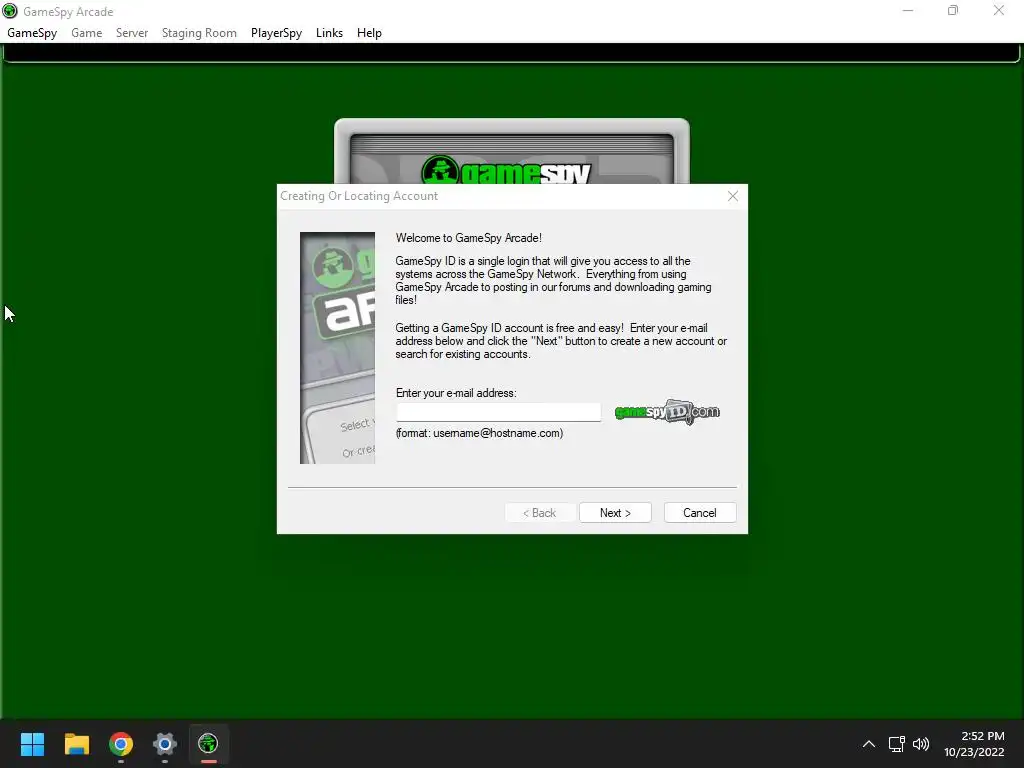Open Settings from the taskbar

click(165, 744)
